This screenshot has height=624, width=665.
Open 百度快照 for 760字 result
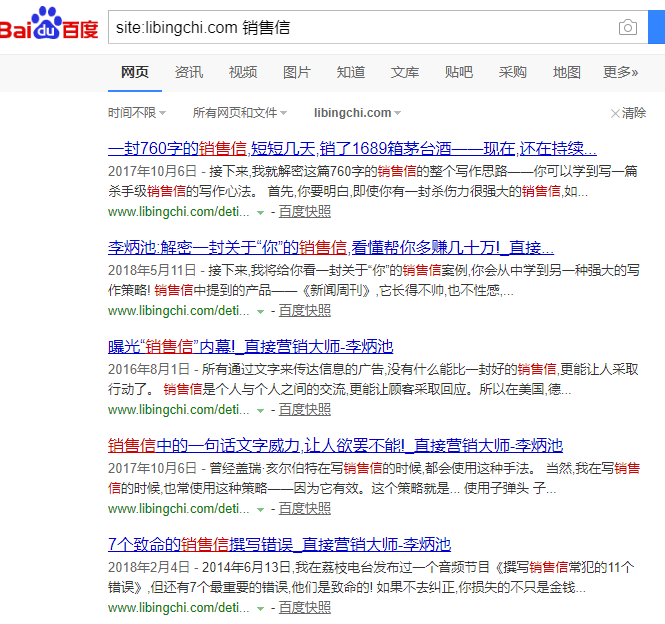click(305, 212)
